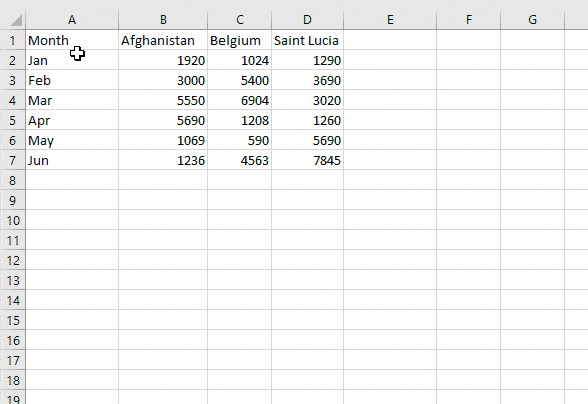Select row 18 header
Viewport: 588px width, 404px height.
13,380
